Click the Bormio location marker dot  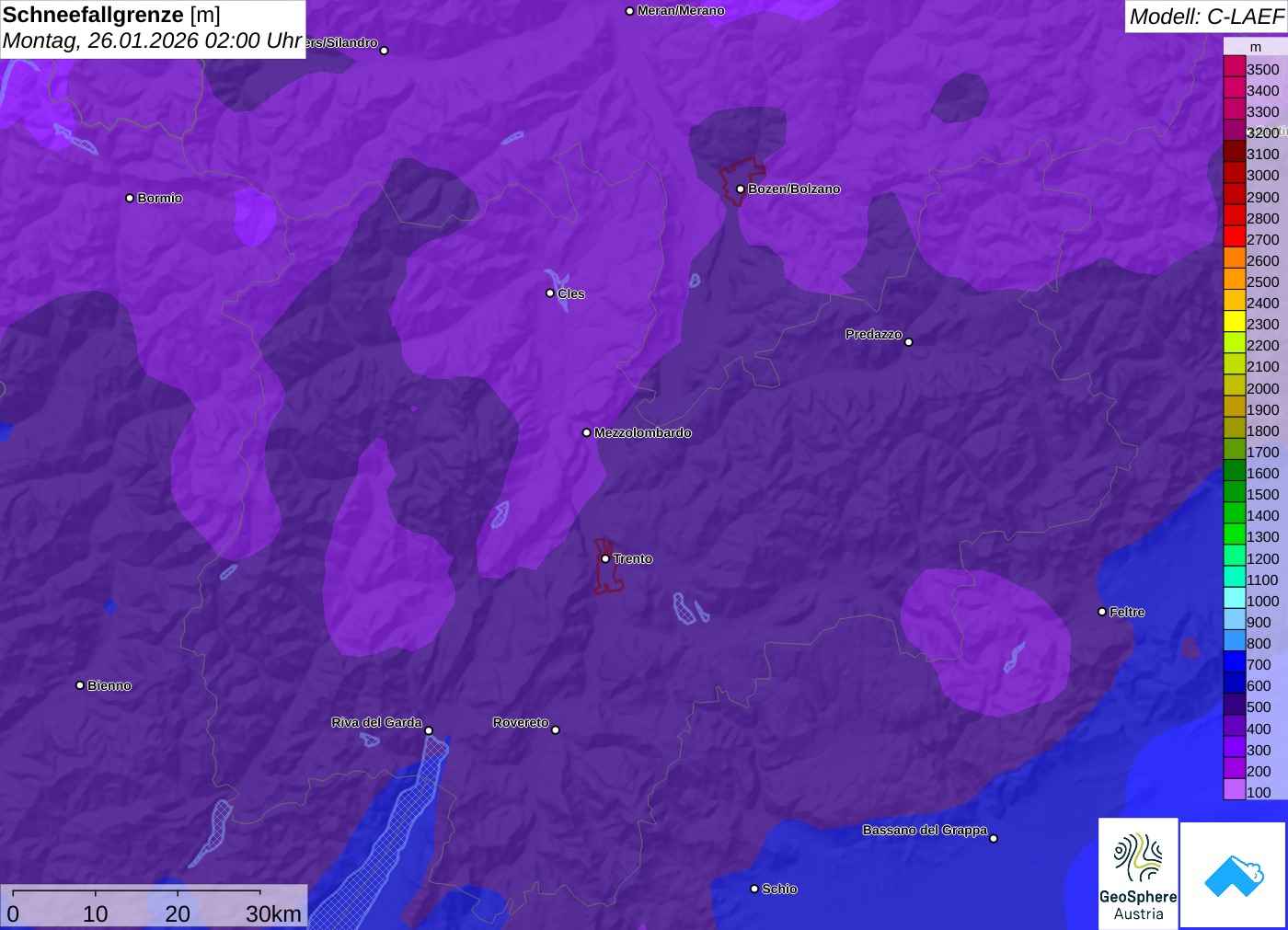[130, 199]
